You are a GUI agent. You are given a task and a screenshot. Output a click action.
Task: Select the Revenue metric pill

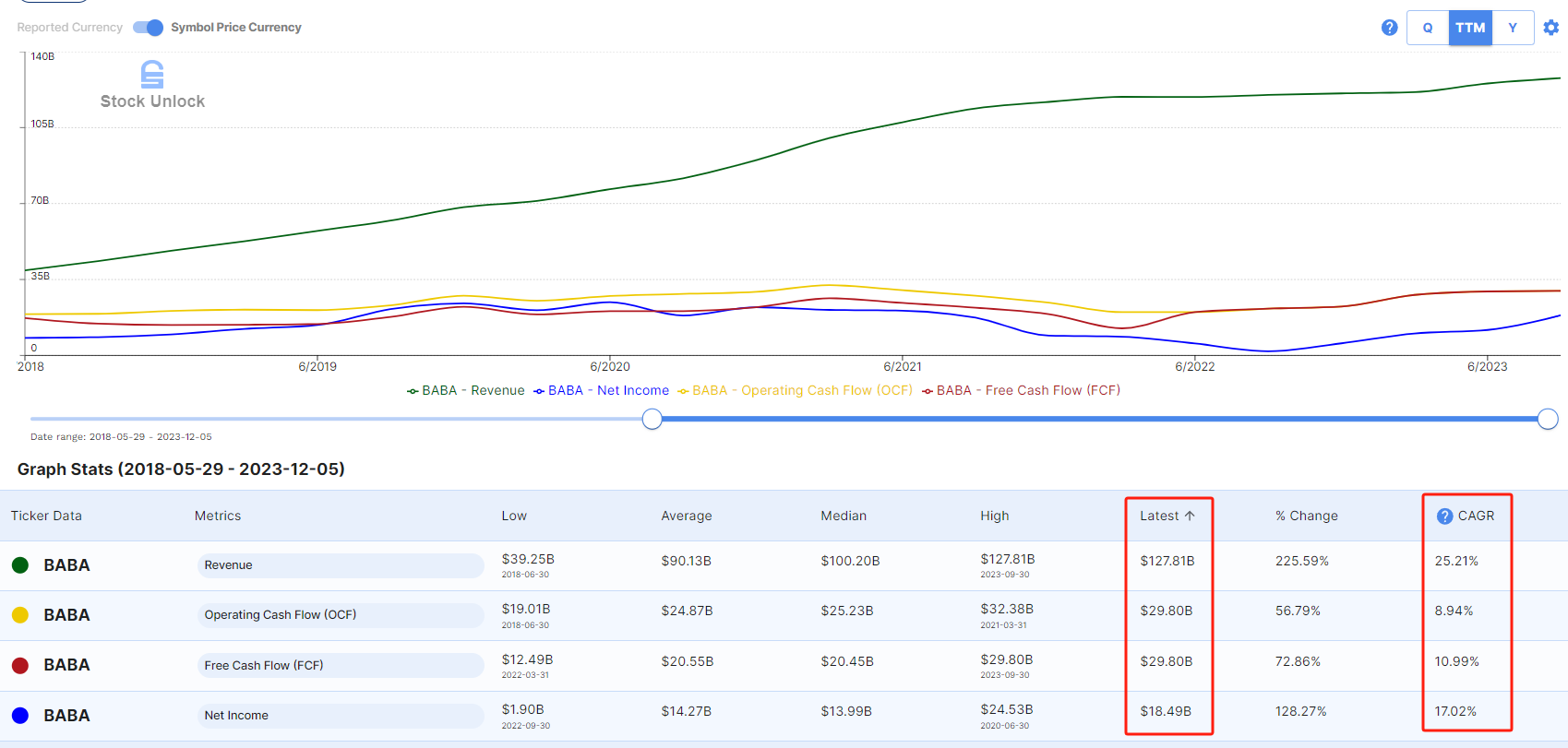coord(341,565)
